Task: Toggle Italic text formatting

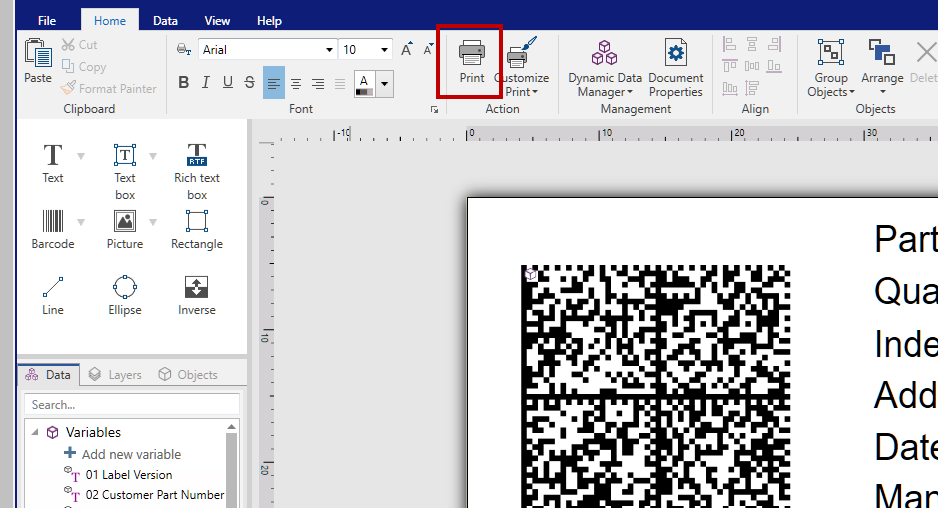Action: 205,83
